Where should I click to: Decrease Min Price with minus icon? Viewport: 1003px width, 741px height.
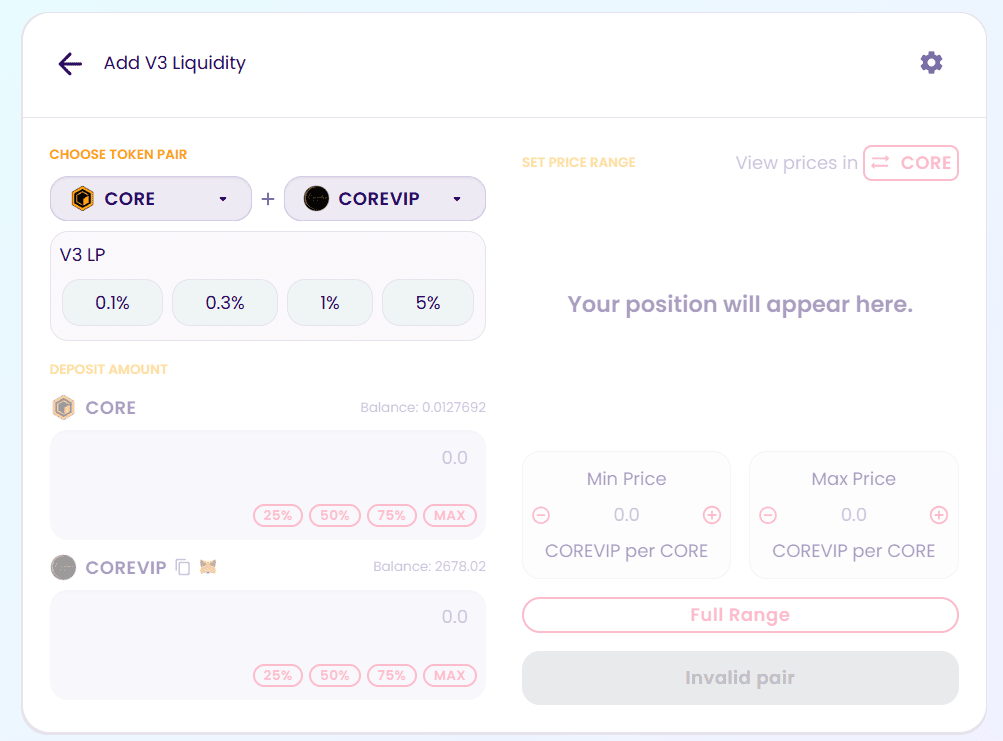pos(541,515)
